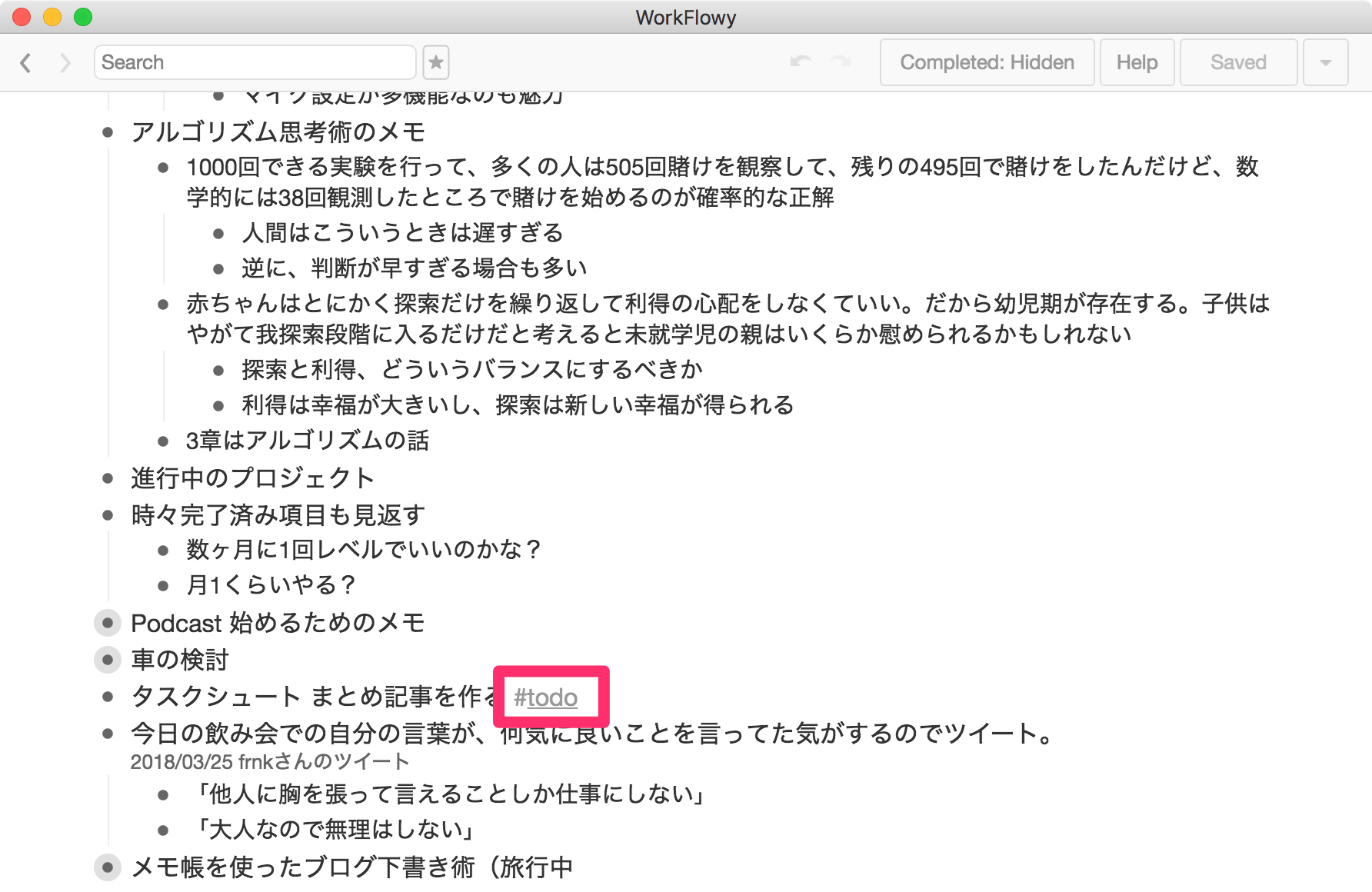Expand the collapsed 車の検討 bullet
Image resolution: width=1372 pixels, height=892 pixels.
point(108,660)
